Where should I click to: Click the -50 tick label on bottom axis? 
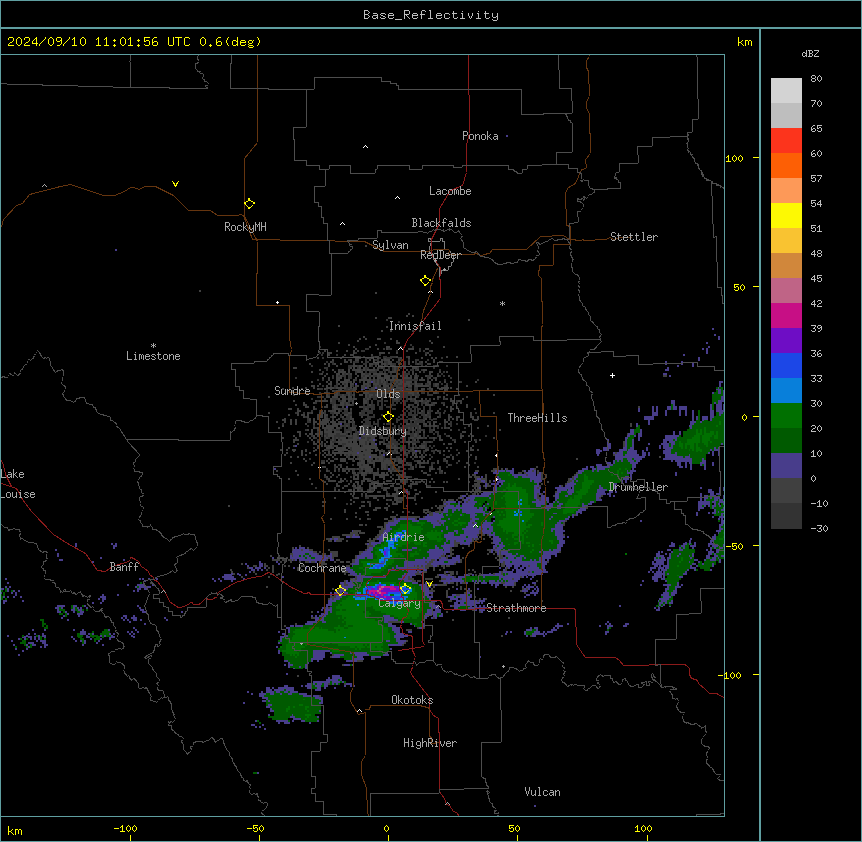click(256, 828)
